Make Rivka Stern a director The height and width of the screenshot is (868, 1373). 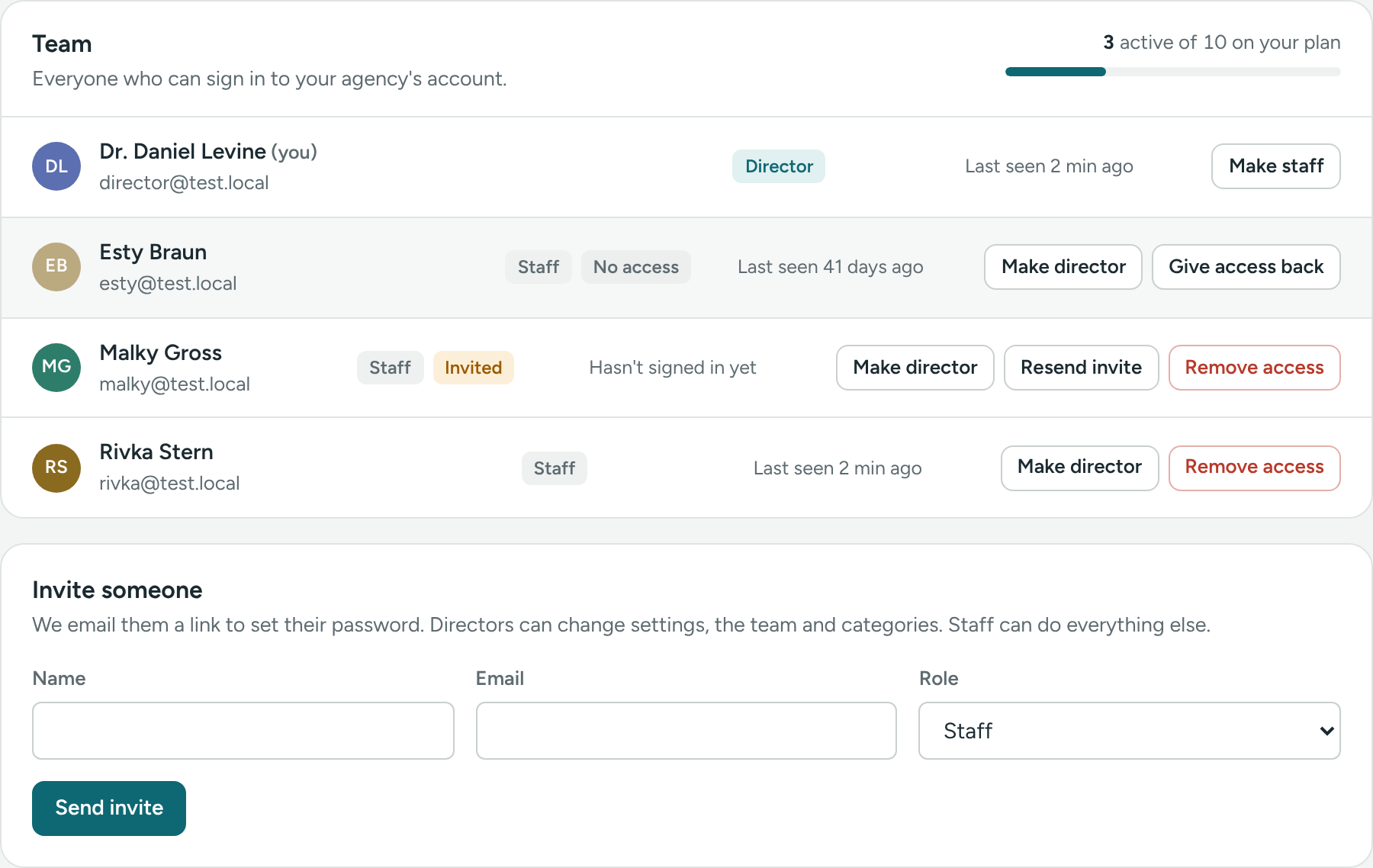1079,468
